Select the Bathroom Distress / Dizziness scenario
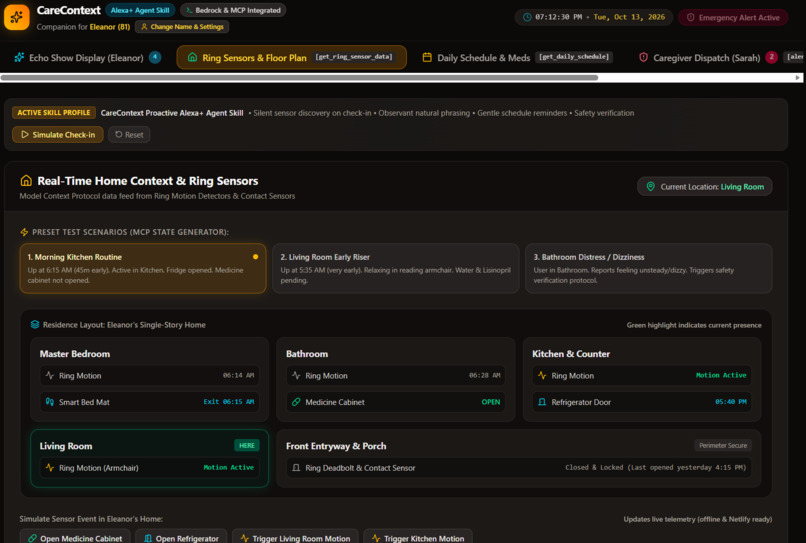806x543 pixels. [649, 268]
